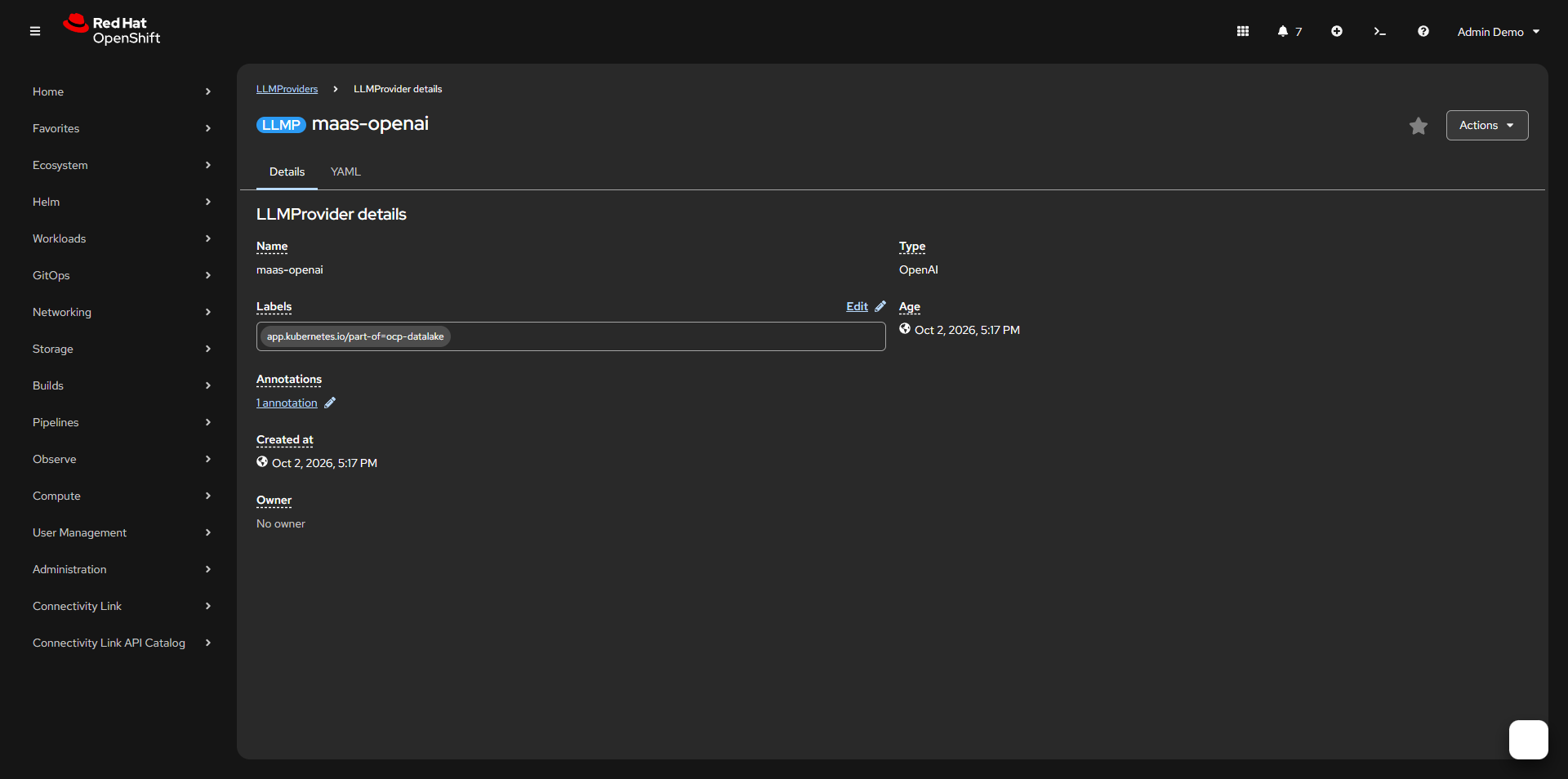Select the Details tab
This screenshot has width=1568, height=779.
click(x=287, y=171)
